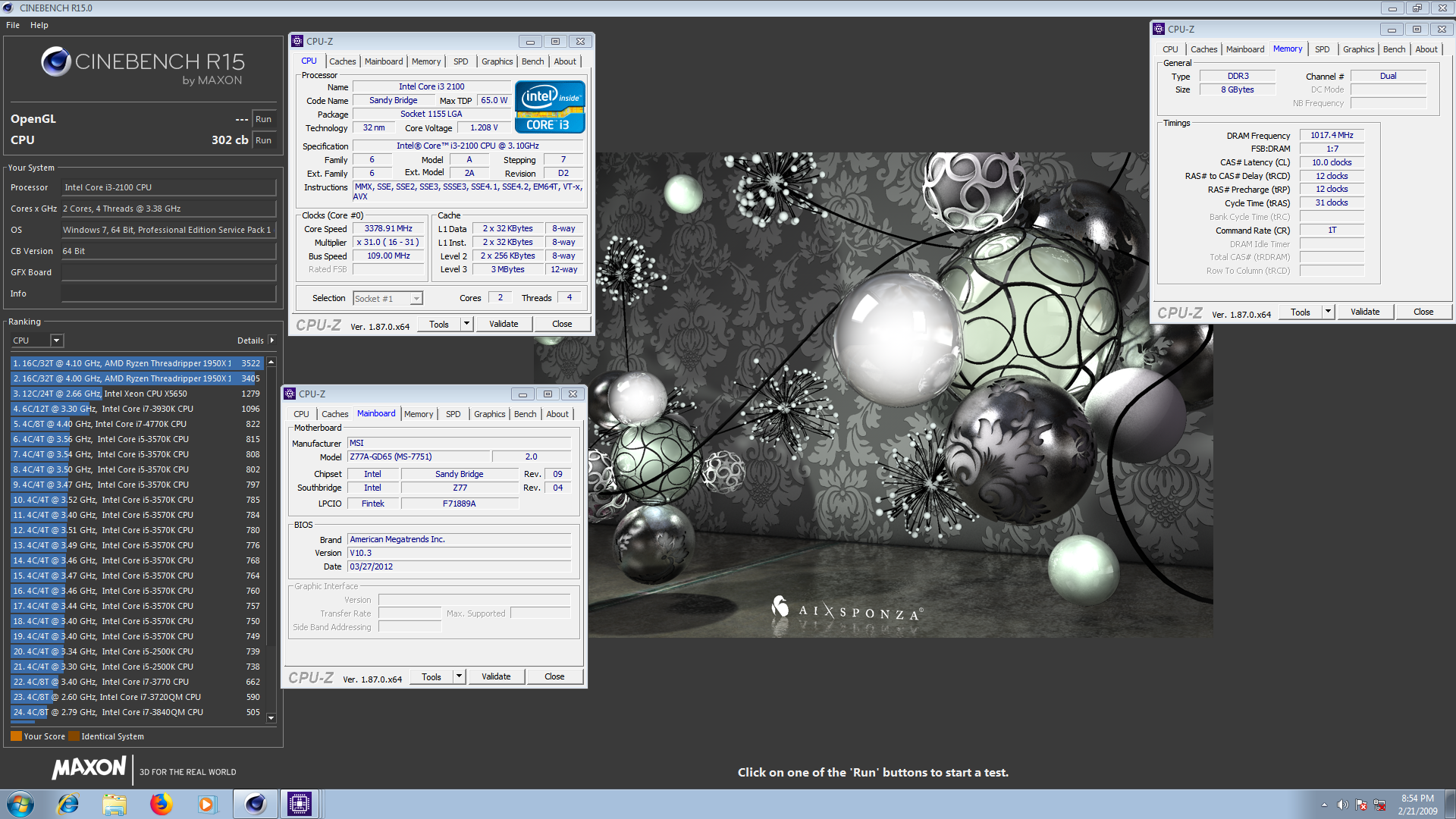Screen dimensions: 1456x819
Task: Click the Action Center flag tray icon
Action: [1361, 805]
